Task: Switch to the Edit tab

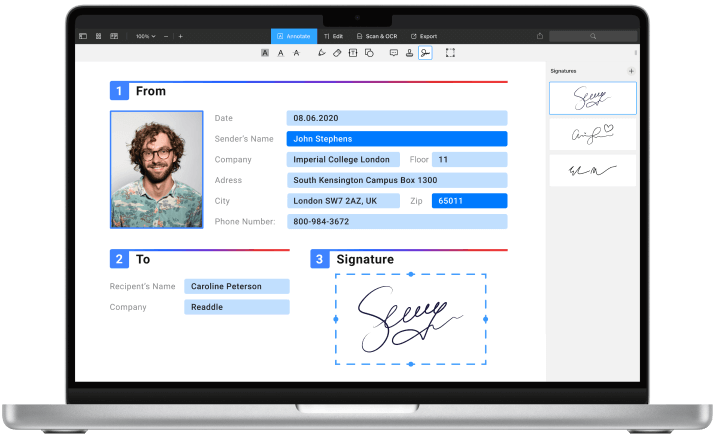Action: [333, 36]
